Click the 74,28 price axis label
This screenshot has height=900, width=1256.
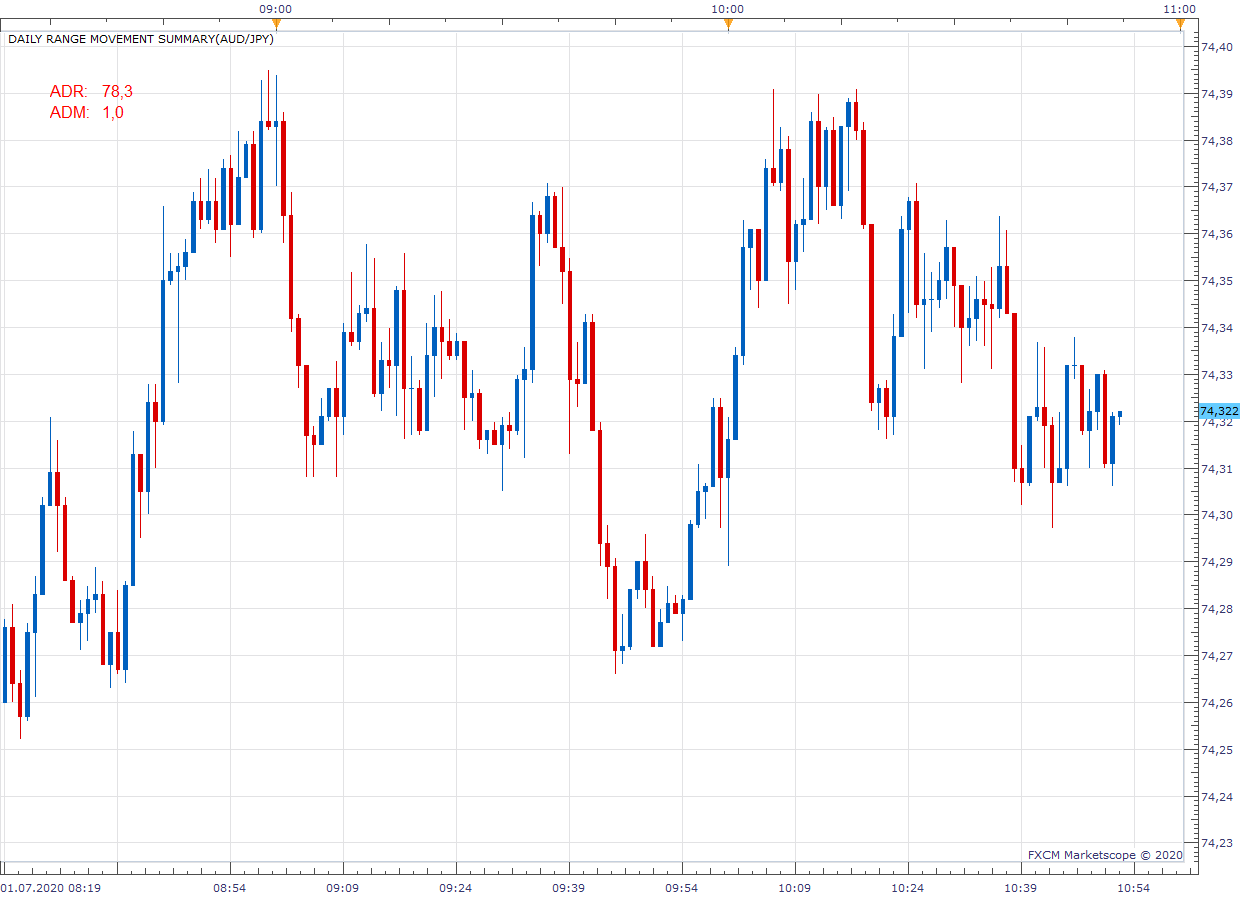coord(1216,609)
